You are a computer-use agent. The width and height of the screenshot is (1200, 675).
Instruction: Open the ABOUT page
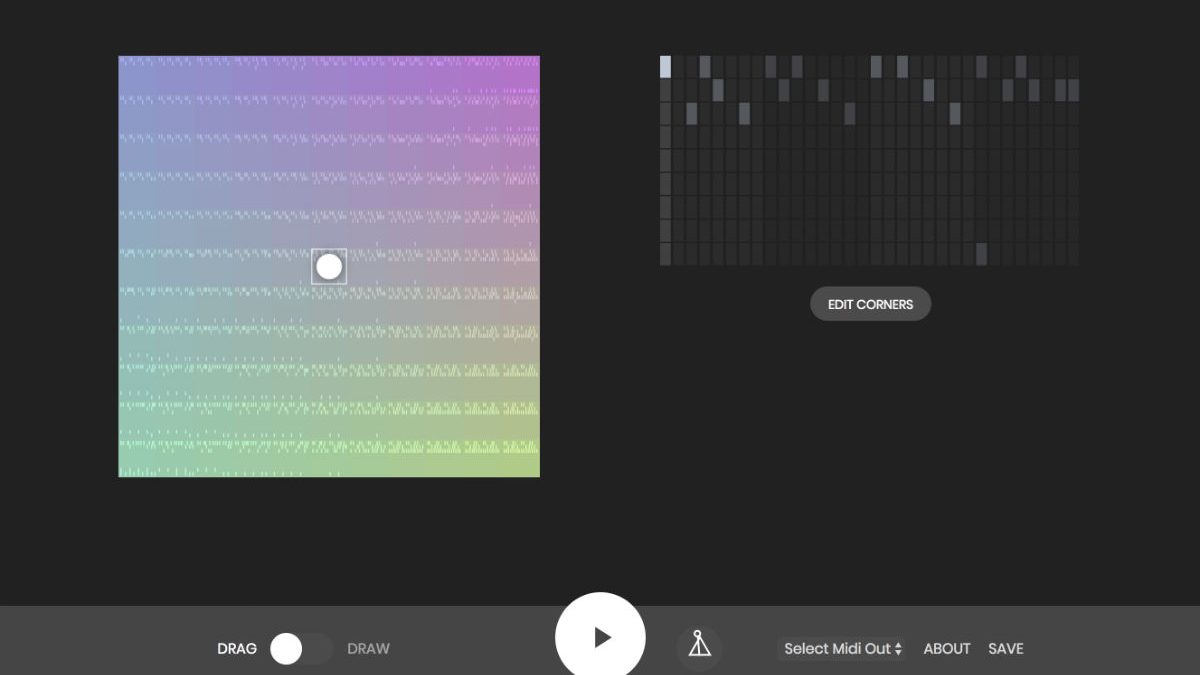[946, 649]
